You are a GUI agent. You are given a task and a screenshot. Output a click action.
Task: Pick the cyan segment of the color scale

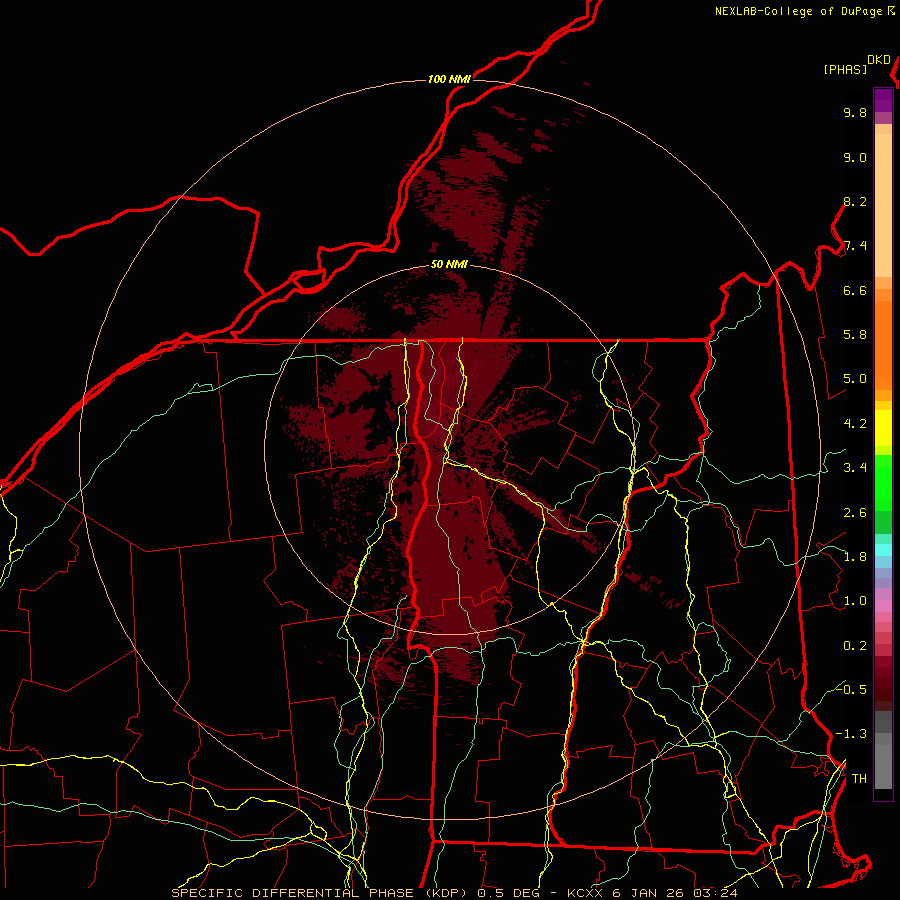[x=883, y=550]
